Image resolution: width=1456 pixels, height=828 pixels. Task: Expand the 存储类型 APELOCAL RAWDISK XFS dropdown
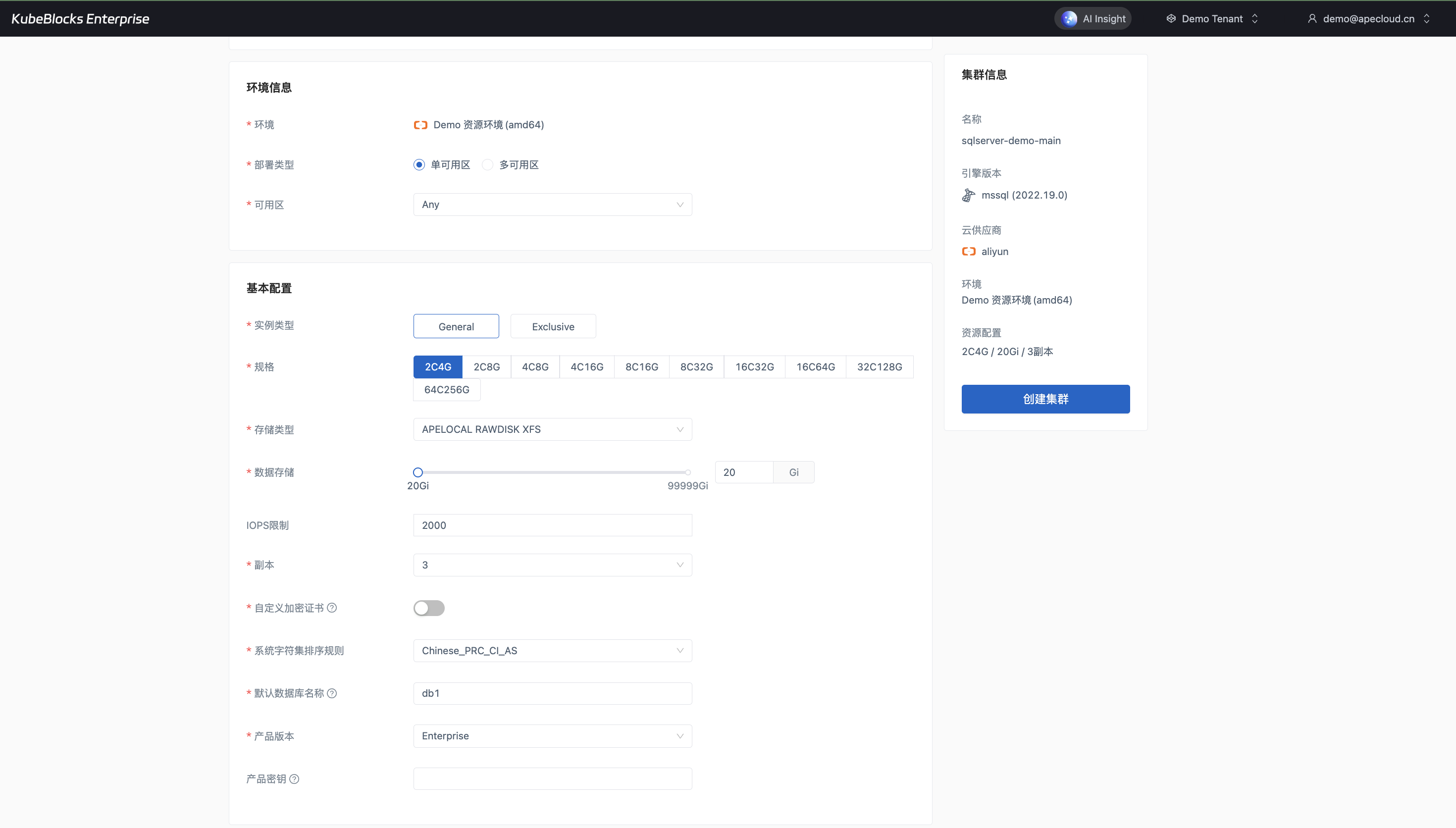[552, 429]
